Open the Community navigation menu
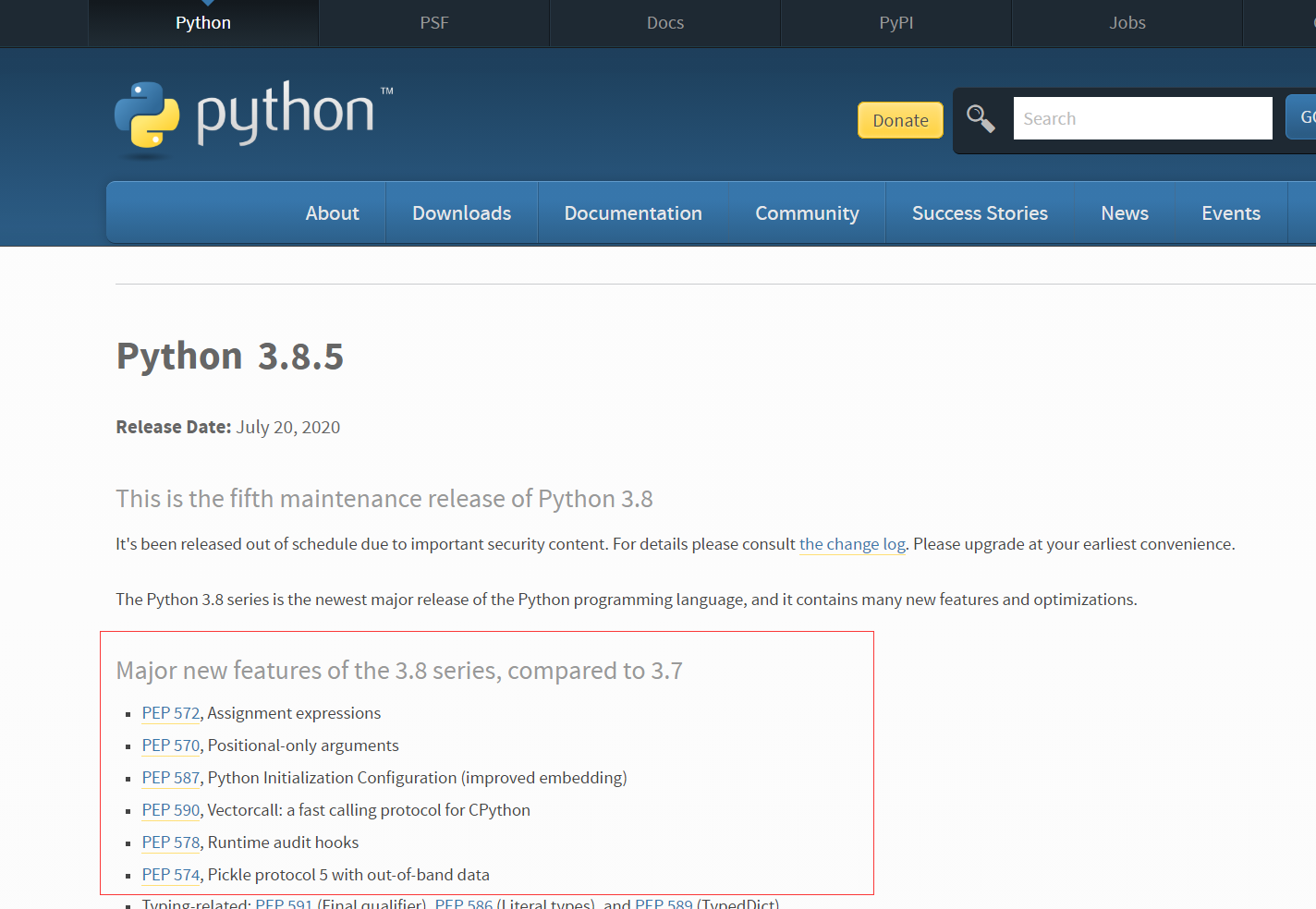1316x909 pixels. click(807, 213)
